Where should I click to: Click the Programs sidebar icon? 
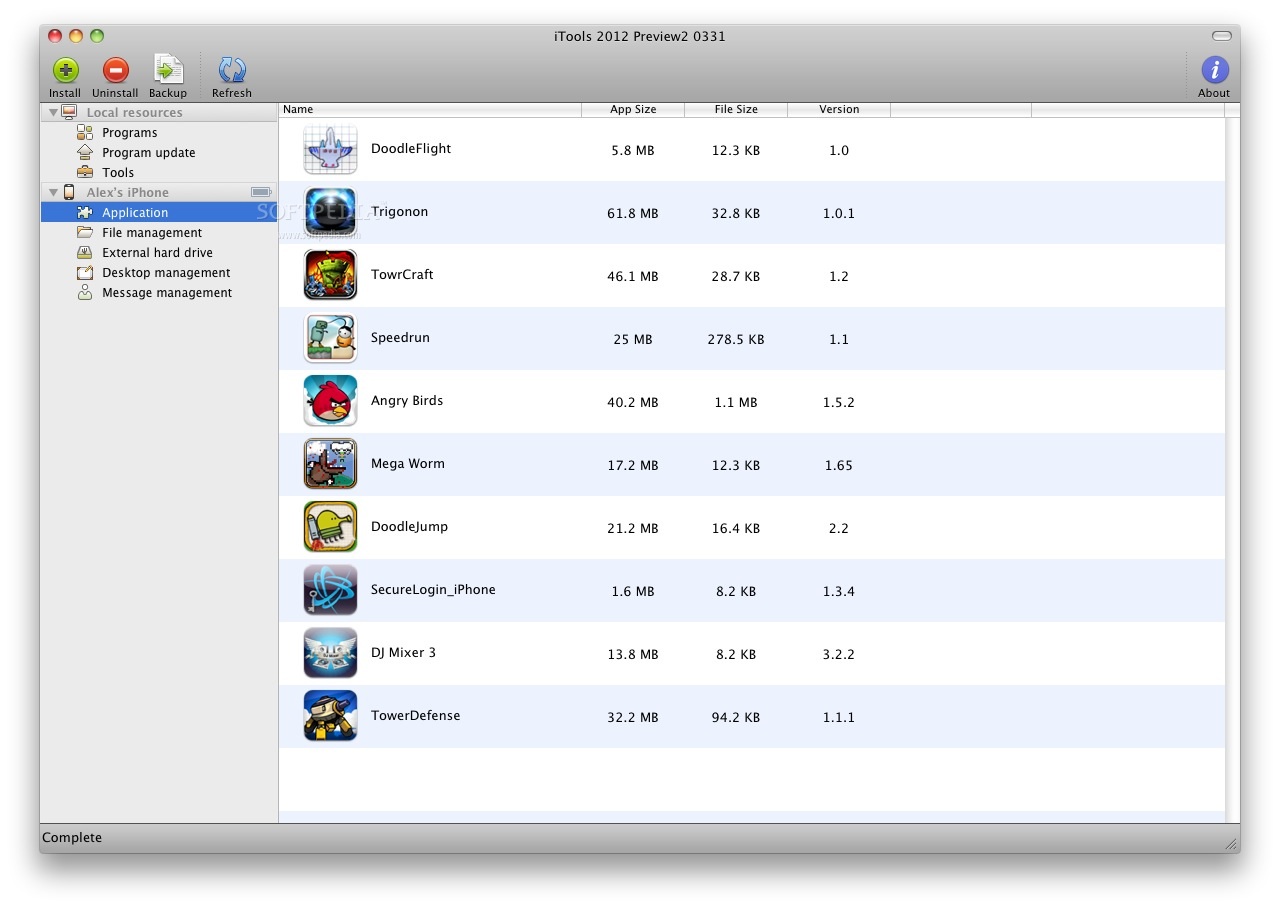(x=85, y=132)
